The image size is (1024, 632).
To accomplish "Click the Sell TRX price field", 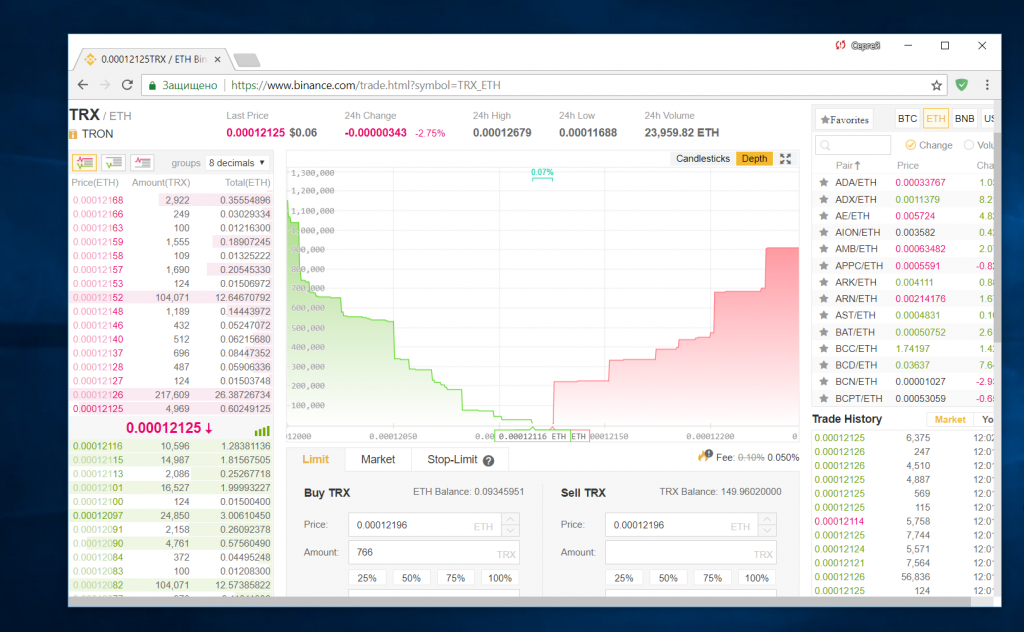I will pos(682,525).
